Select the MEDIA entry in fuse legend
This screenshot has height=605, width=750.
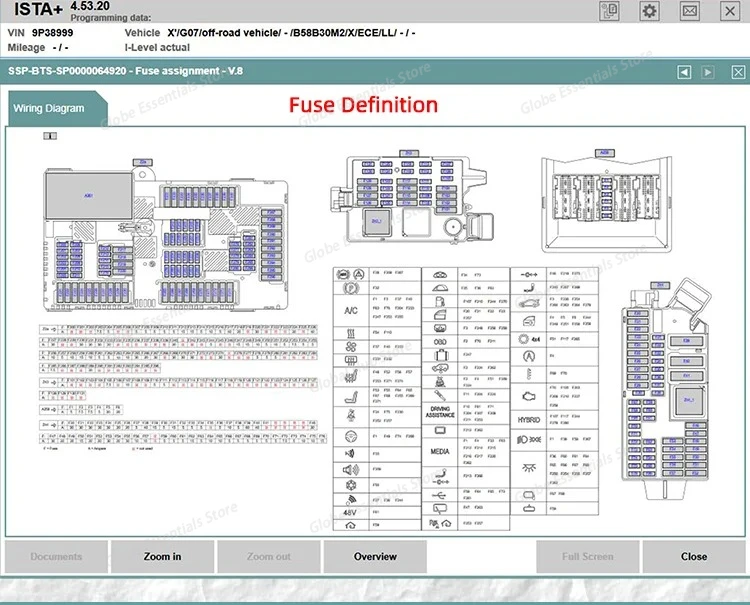(x=440, y=451)
